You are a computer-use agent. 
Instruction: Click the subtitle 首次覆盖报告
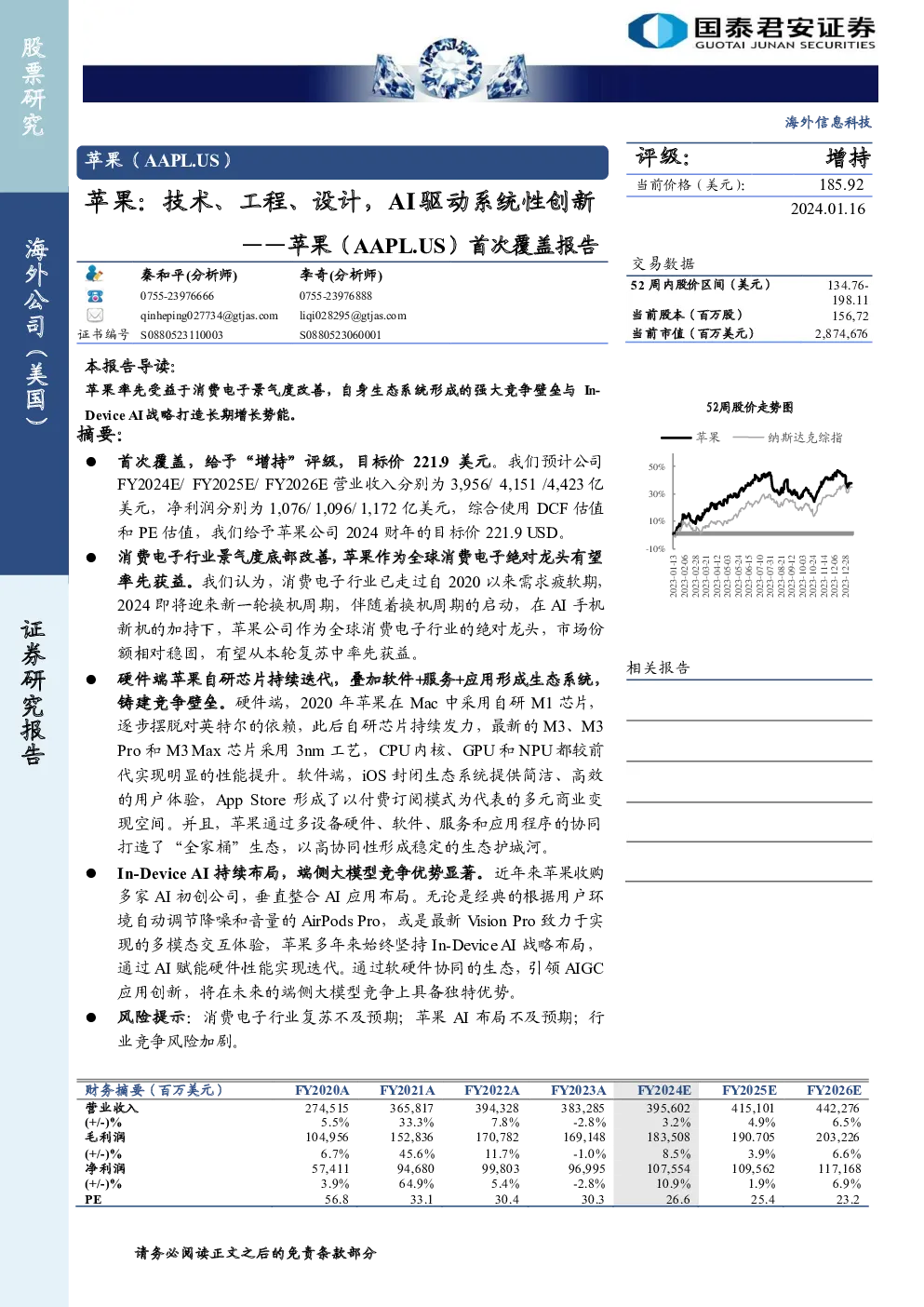pyautogui.click(x=532, y=245)
